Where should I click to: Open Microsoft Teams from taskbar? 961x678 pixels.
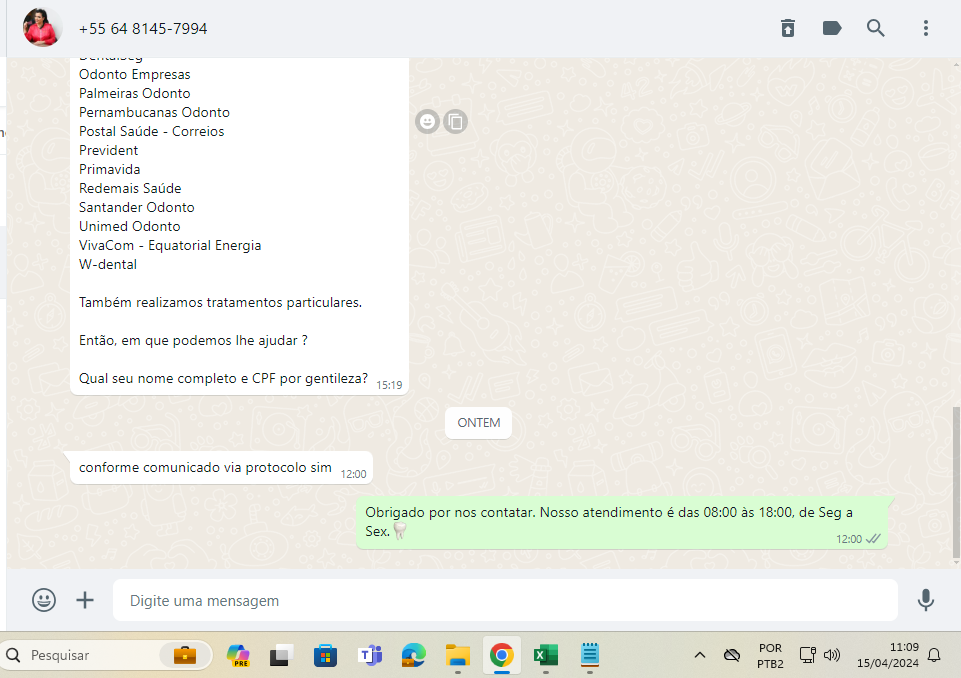370,655
